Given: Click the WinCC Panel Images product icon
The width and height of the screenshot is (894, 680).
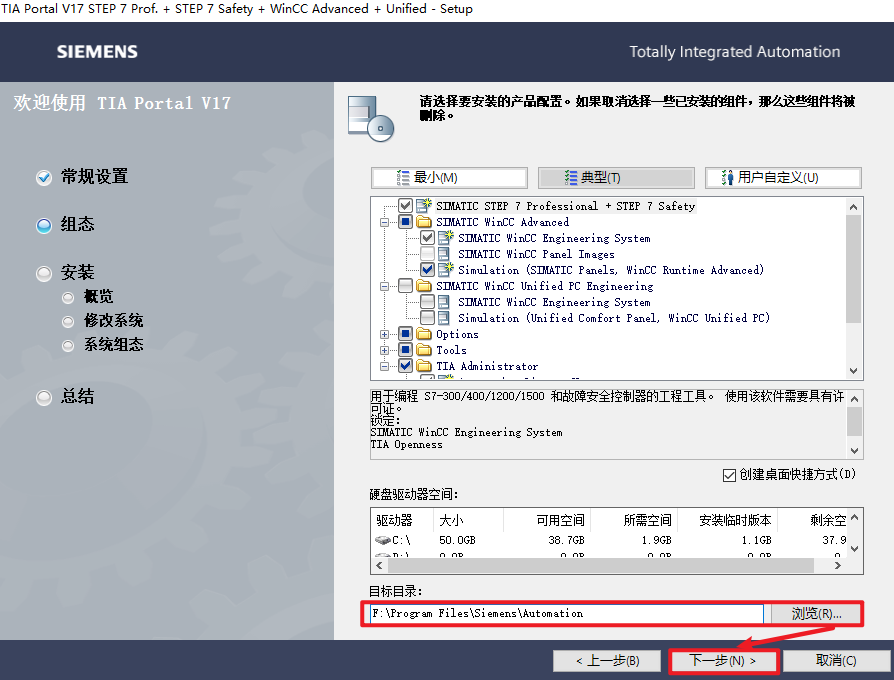Looking at the screenshot, I should 445,254.
